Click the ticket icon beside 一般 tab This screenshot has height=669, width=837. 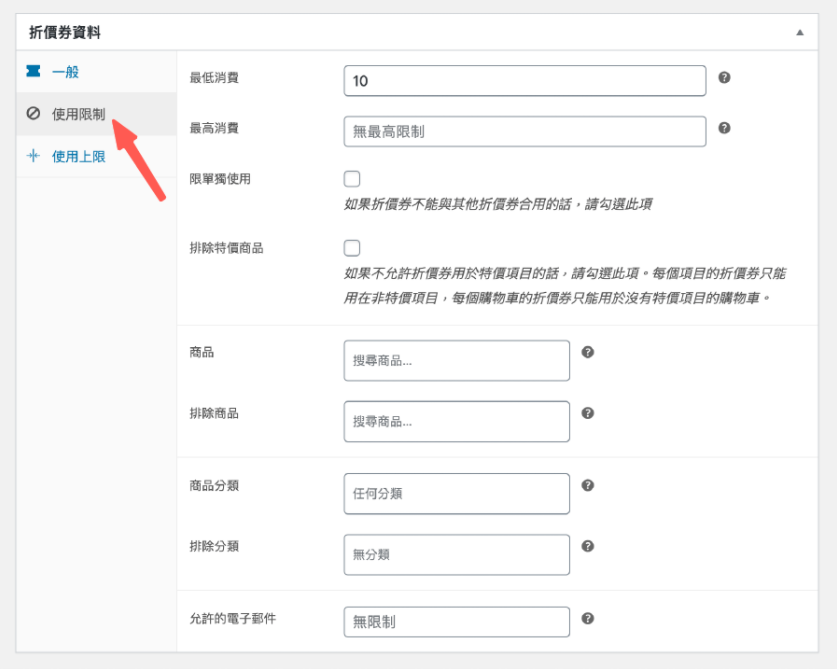point(33,72)
